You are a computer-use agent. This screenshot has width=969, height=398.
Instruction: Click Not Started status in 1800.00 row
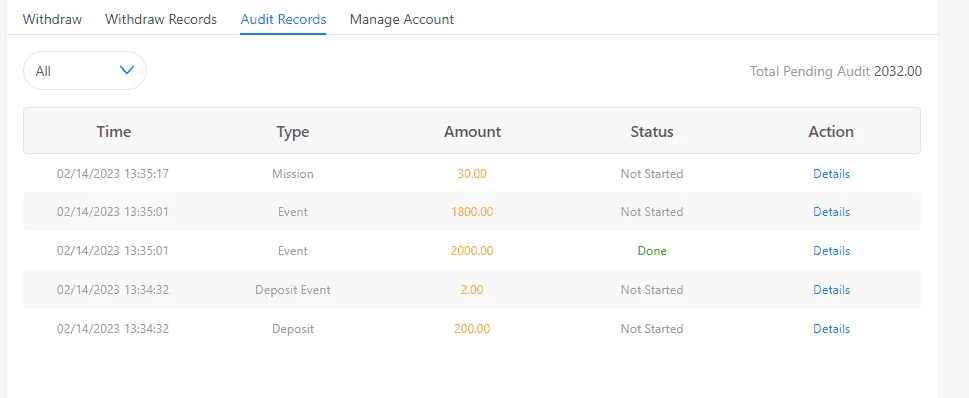pyautogui.click(x=652, y=211)
